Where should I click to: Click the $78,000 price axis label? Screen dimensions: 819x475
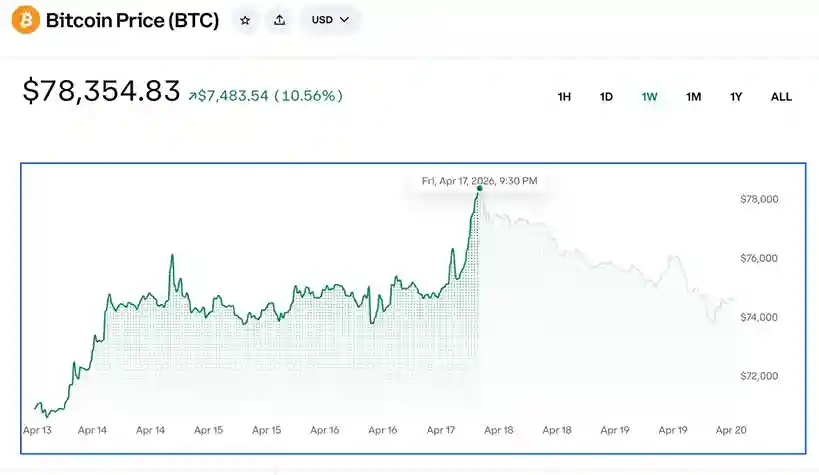coord(758,200)
